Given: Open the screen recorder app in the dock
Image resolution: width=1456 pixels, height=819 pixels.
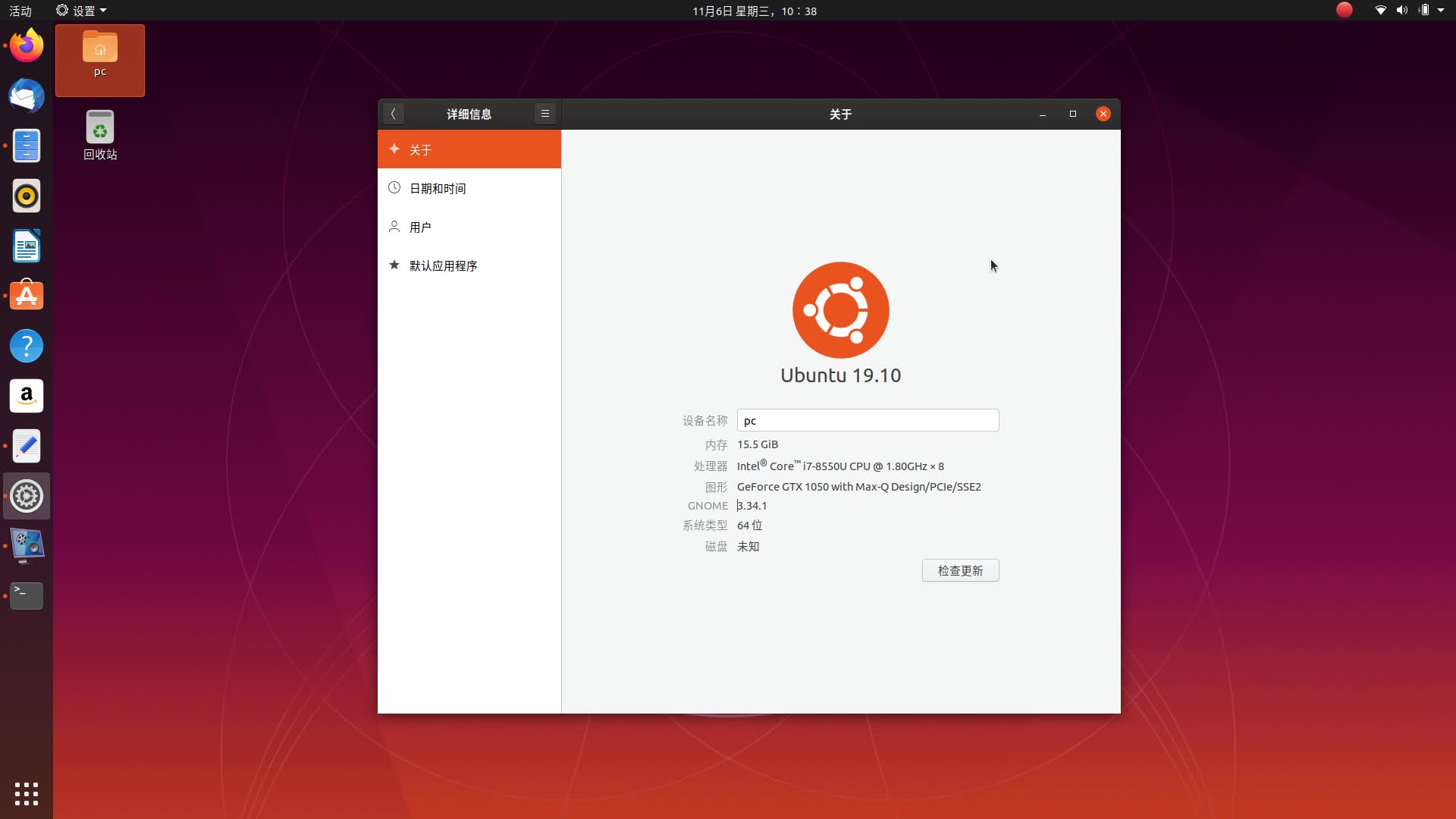Looking at the screenshot, I should click(x=27, y=546).
